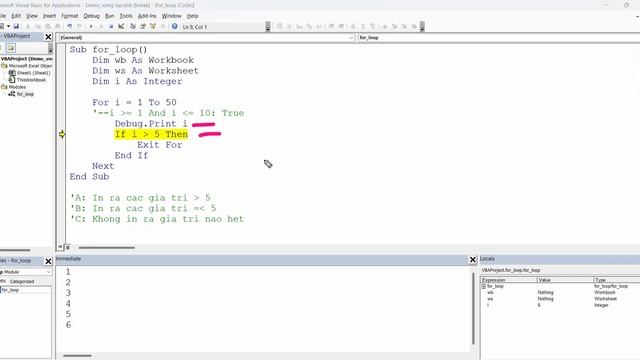
Task: Click value 6 in Immediate window
Action: click(x=68, y=325)
